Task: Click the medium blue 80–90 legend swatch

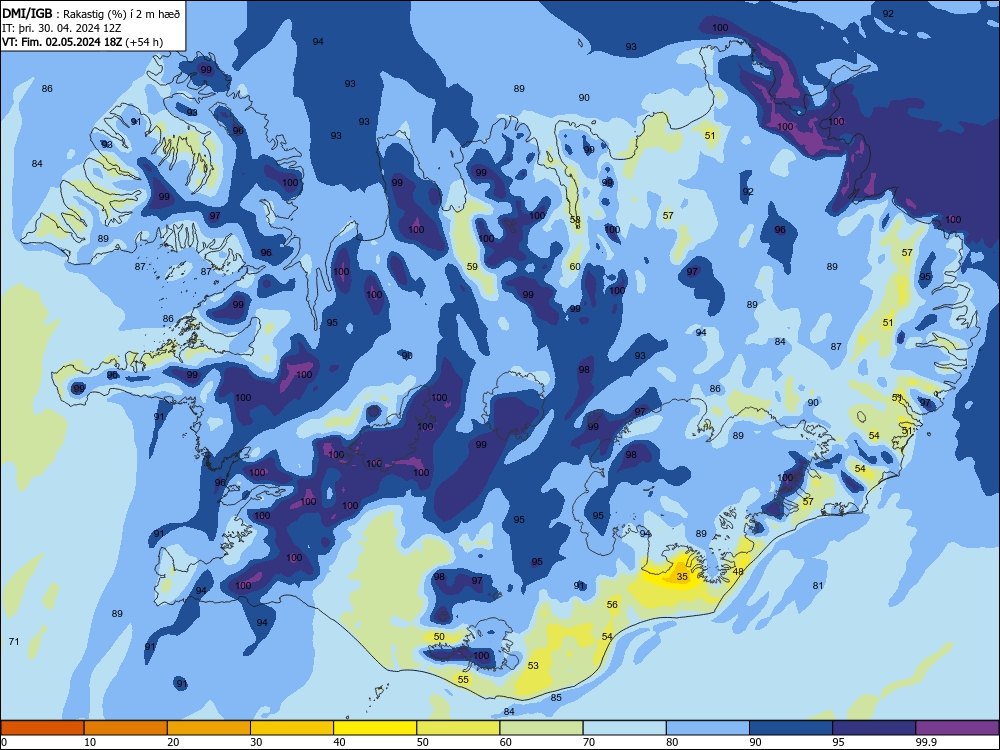Action: [x=708, y=728]
